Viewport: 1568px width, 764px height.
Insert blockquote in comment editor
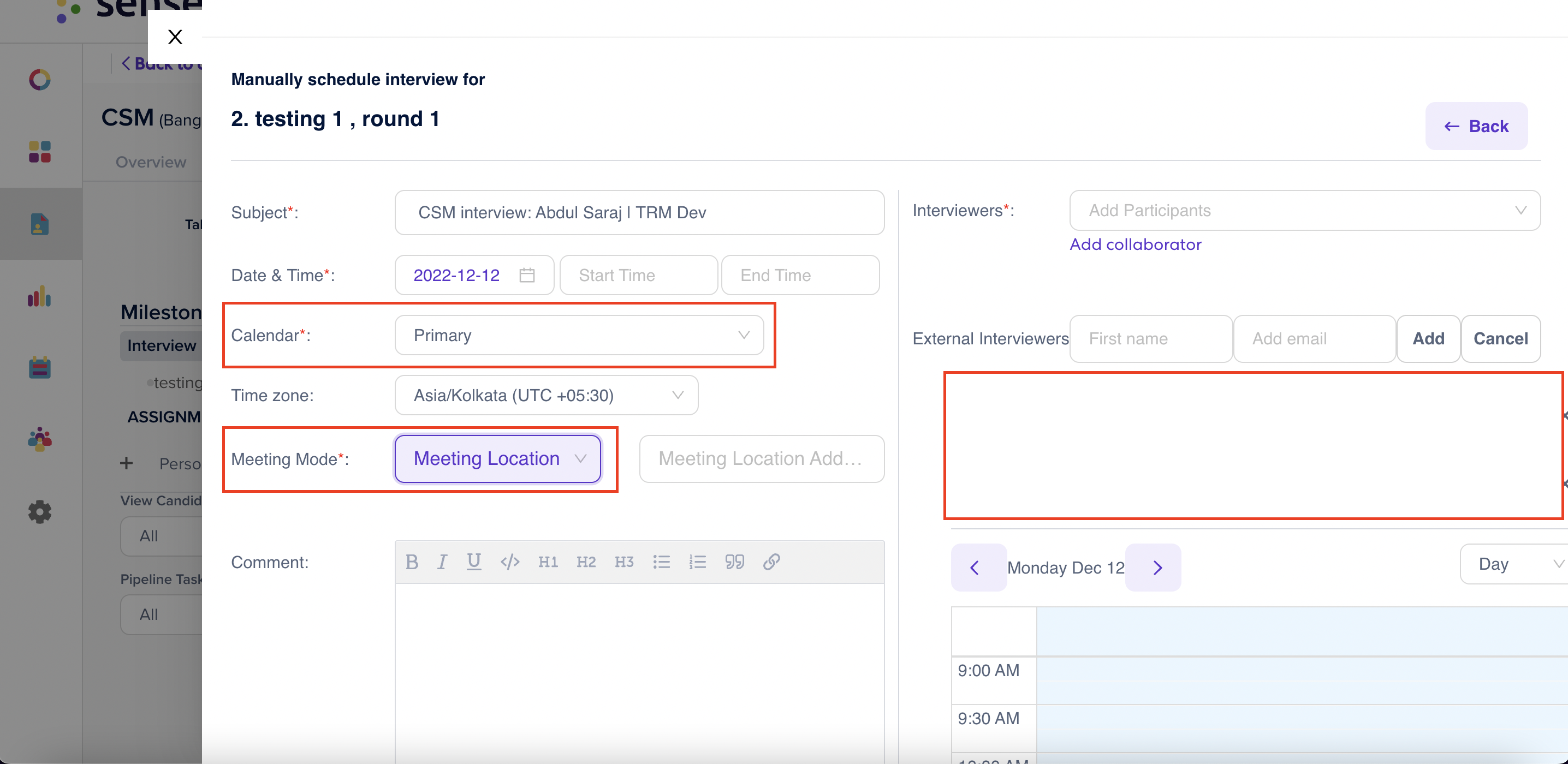(735, 562)
